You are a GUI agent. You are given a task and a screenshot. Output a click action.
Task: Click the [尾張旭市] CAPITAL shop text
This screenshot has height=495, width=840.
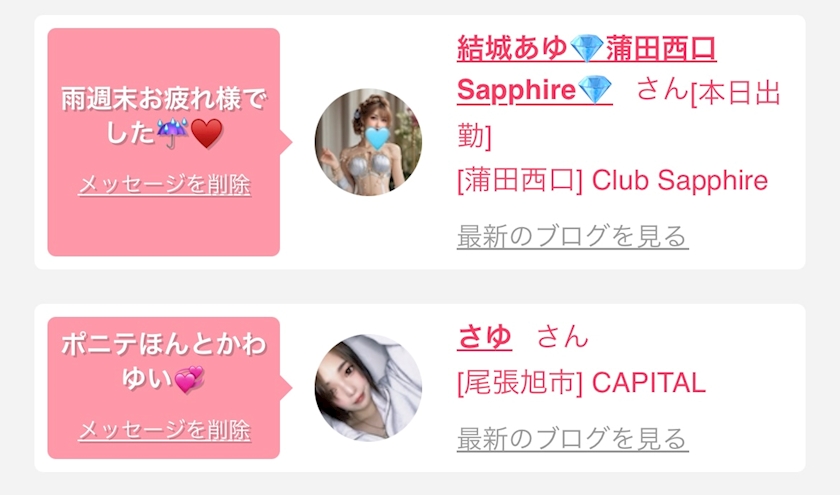point(581,383)
